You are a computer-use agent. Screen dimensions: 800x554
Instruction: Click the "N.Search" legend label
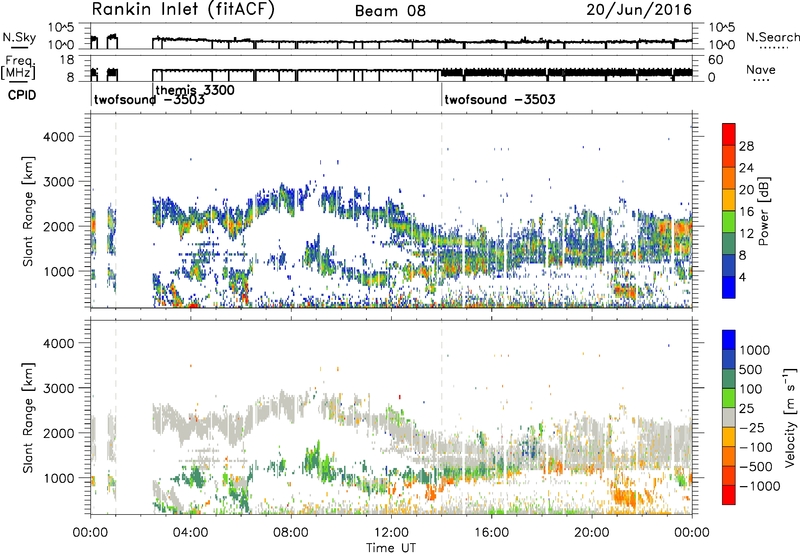tap(772, 37)
